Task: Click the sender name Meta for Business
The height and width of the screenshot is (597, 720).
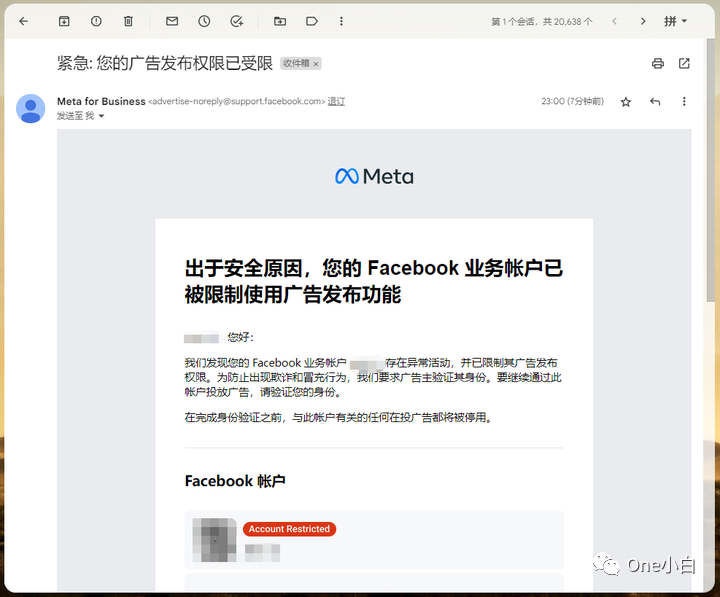Action: tap(101, 101)
